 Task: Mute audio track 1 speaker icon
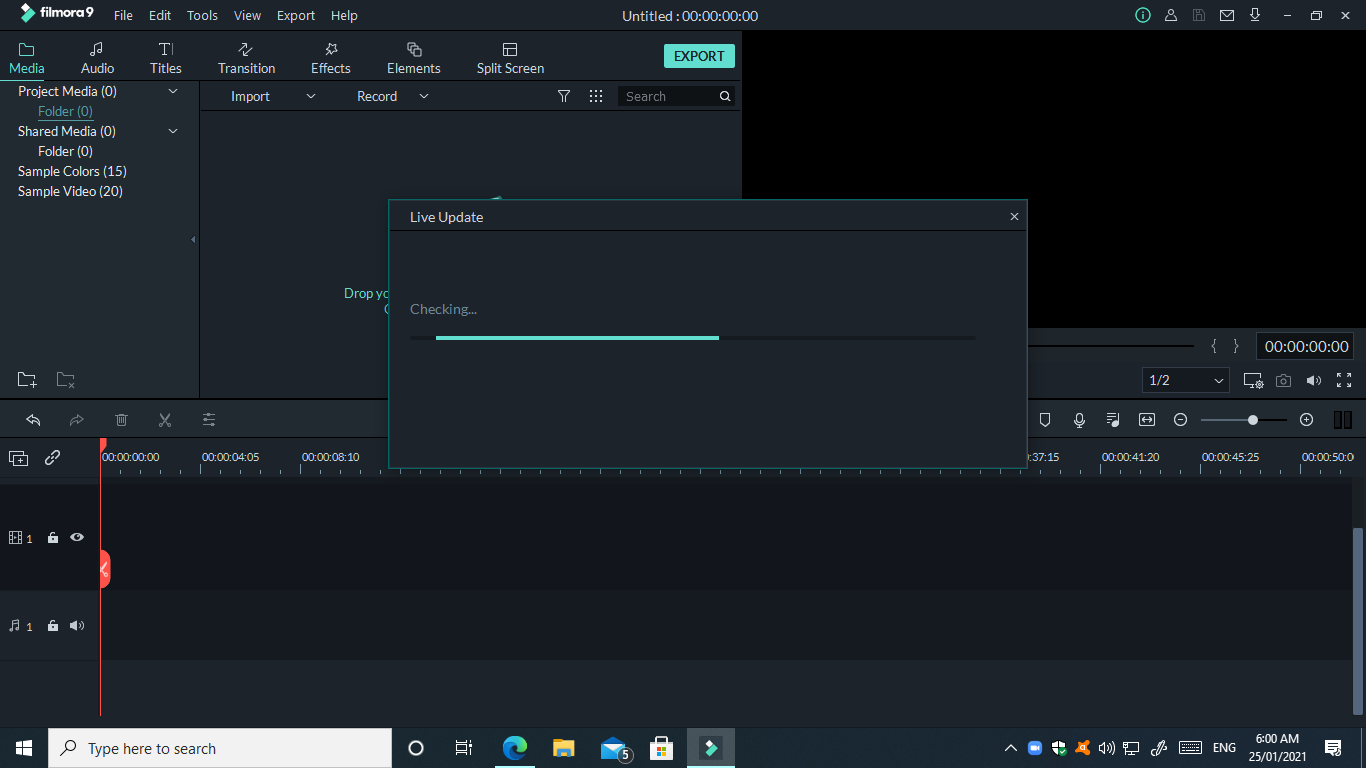click(x=77, y=626)
